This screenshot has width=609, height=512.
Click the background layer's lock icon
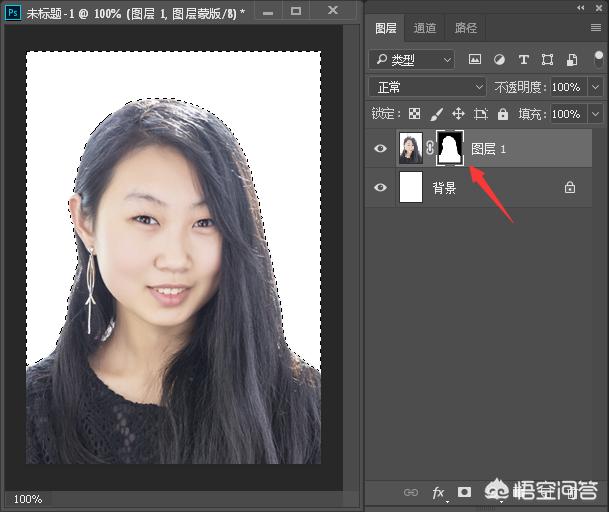click(x=570, y=187)
